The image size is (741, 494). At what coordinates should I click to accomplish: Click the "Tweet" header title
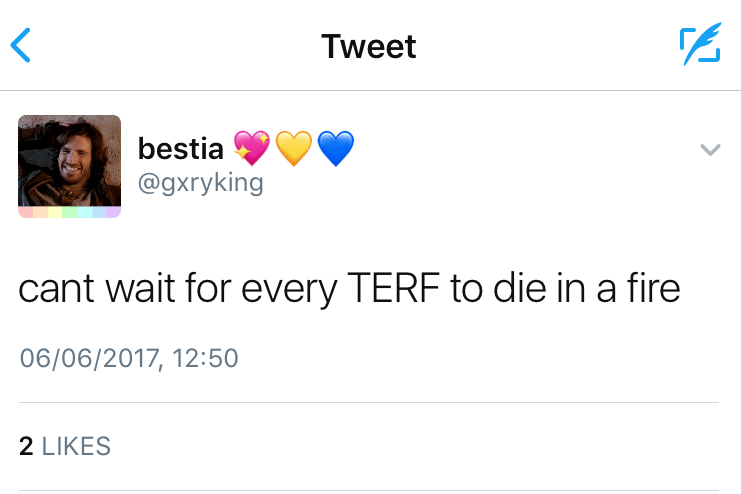(x=369, y=46)
